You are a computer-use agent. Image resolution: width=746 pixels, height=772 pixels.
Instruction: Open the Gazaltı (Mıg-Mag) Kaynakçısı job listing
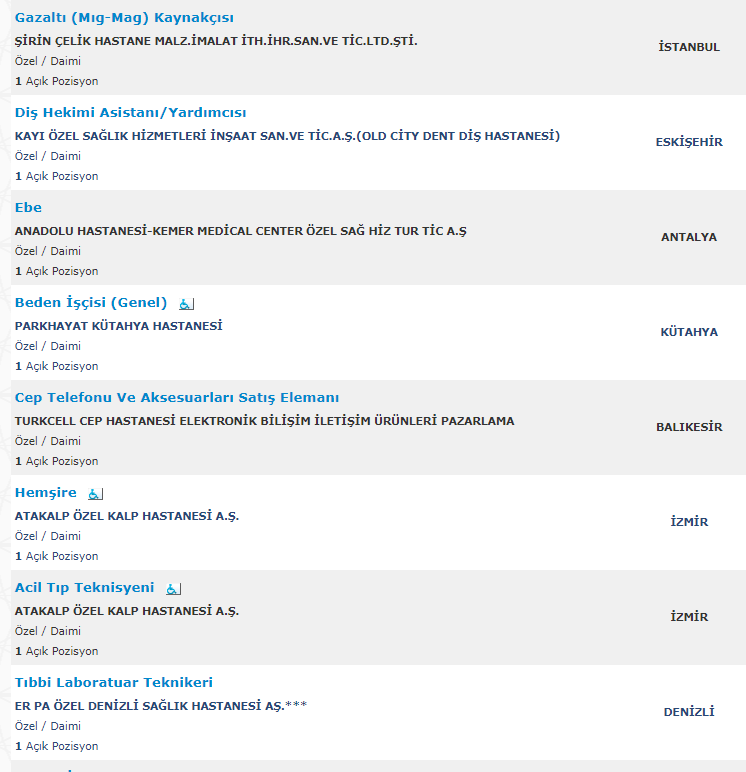pyautogui.click(x=125, y=18)
